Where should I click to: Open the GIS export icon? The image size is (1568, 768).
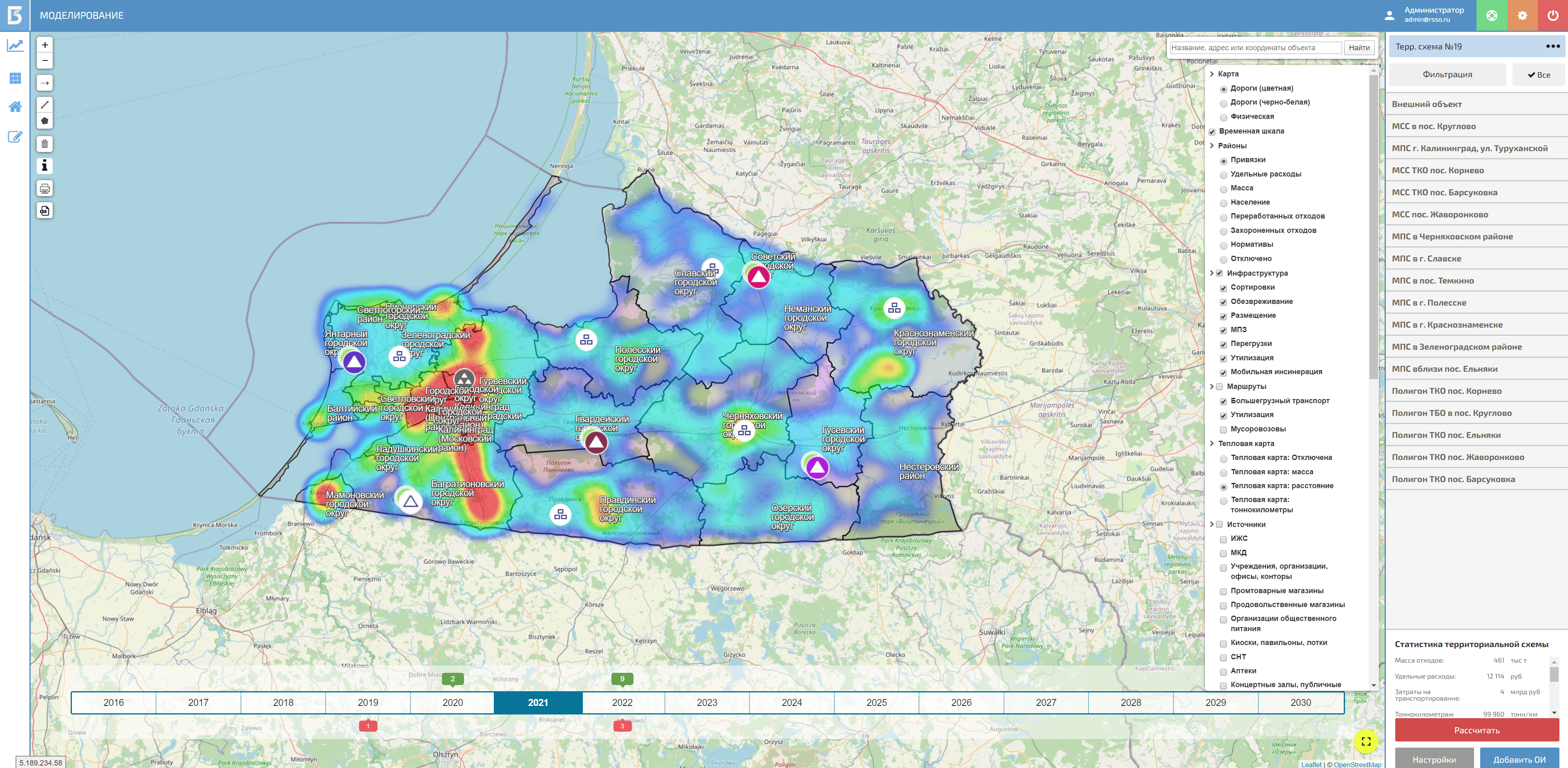[x=45, y=211]
